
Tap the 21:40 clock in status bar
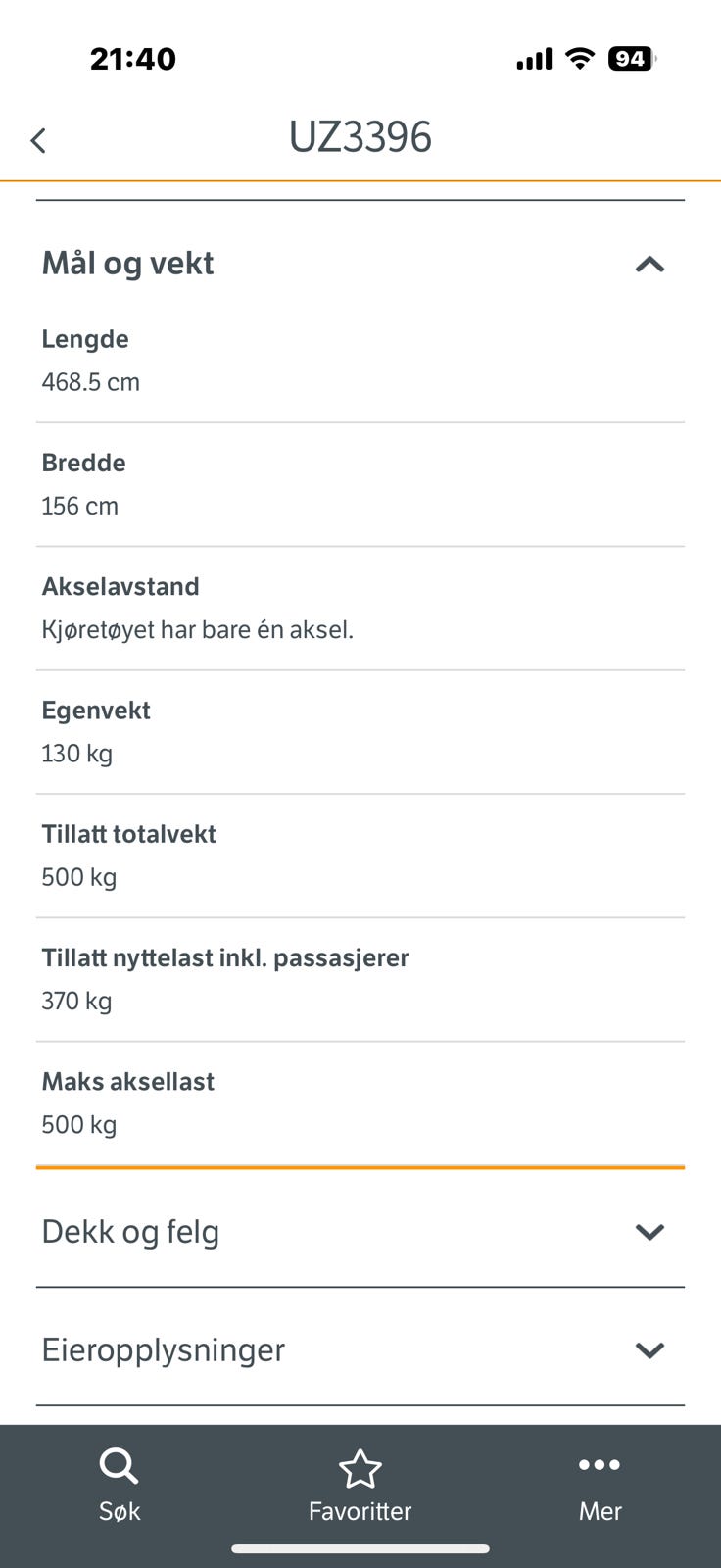tap(133, 59)
